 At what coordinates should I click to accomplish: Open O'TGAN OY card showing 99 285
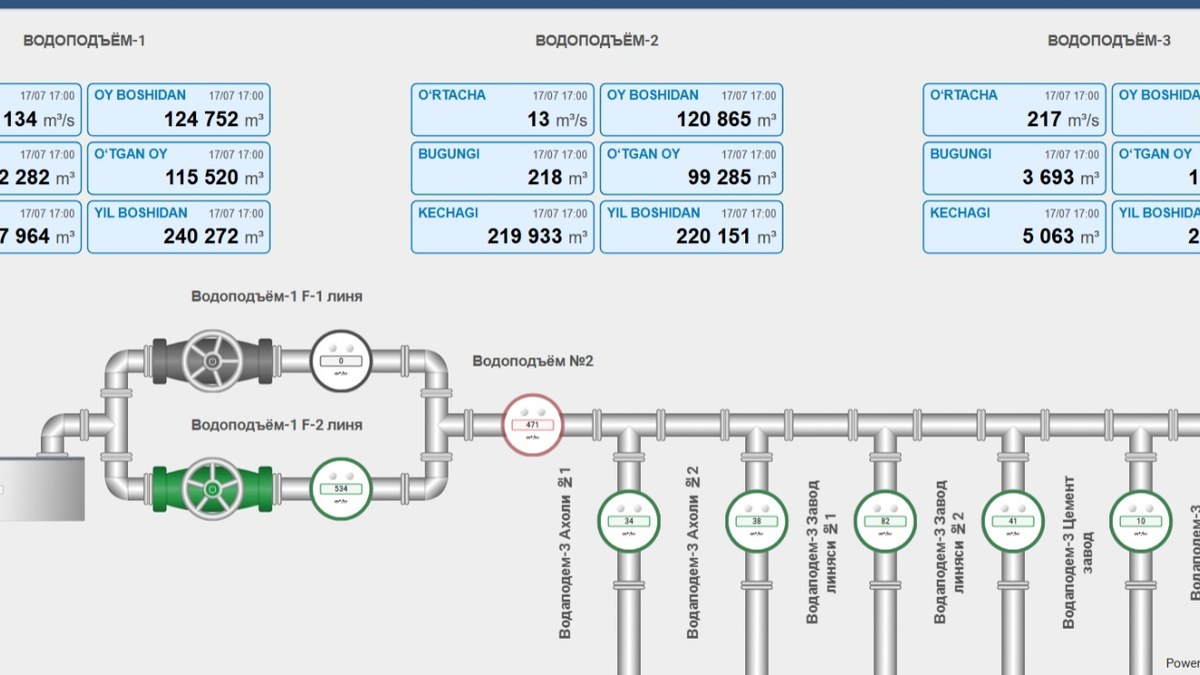[x=691, y=169]
